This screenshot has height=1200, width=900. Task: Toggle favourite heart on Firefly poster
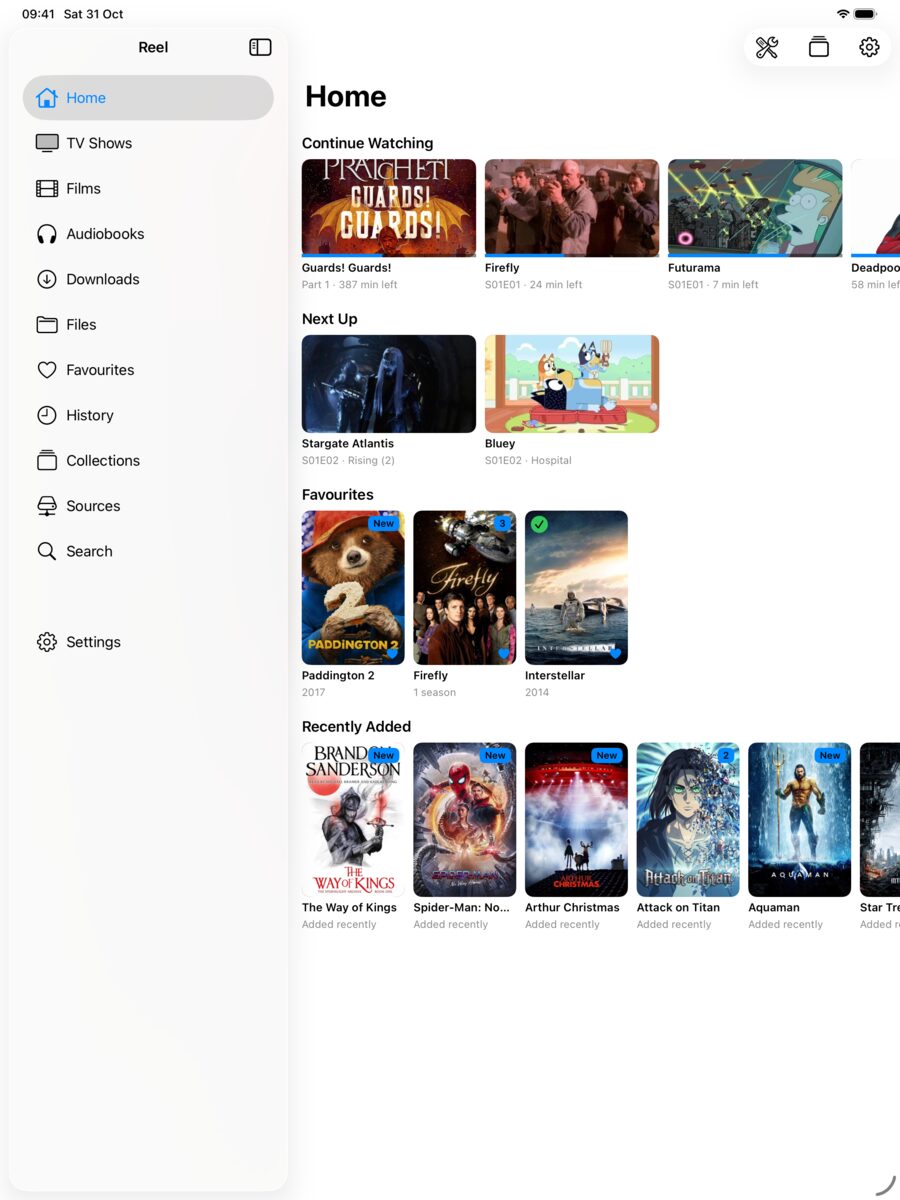pyautogui.click(x=504, y=653)
